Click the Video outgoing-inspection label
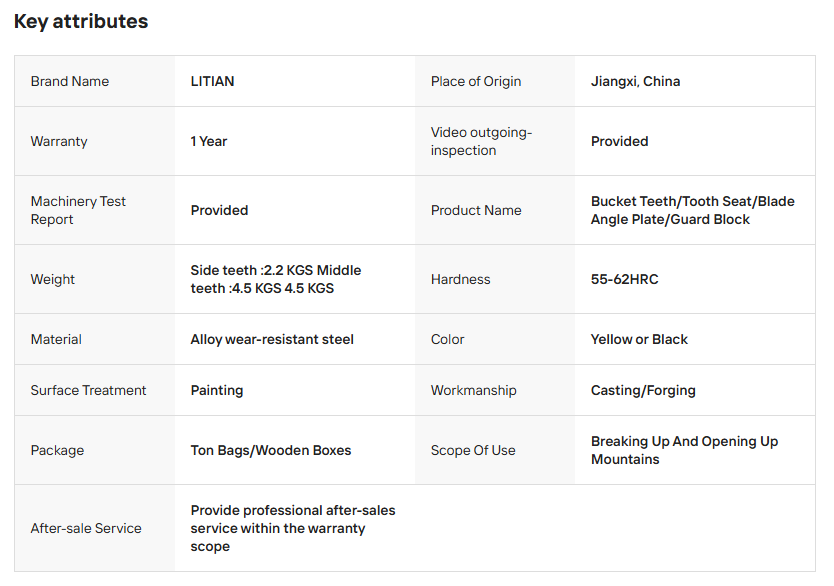The height and width of the screenshot is (586, 834). pyautogui.click(x=481, y=141)
